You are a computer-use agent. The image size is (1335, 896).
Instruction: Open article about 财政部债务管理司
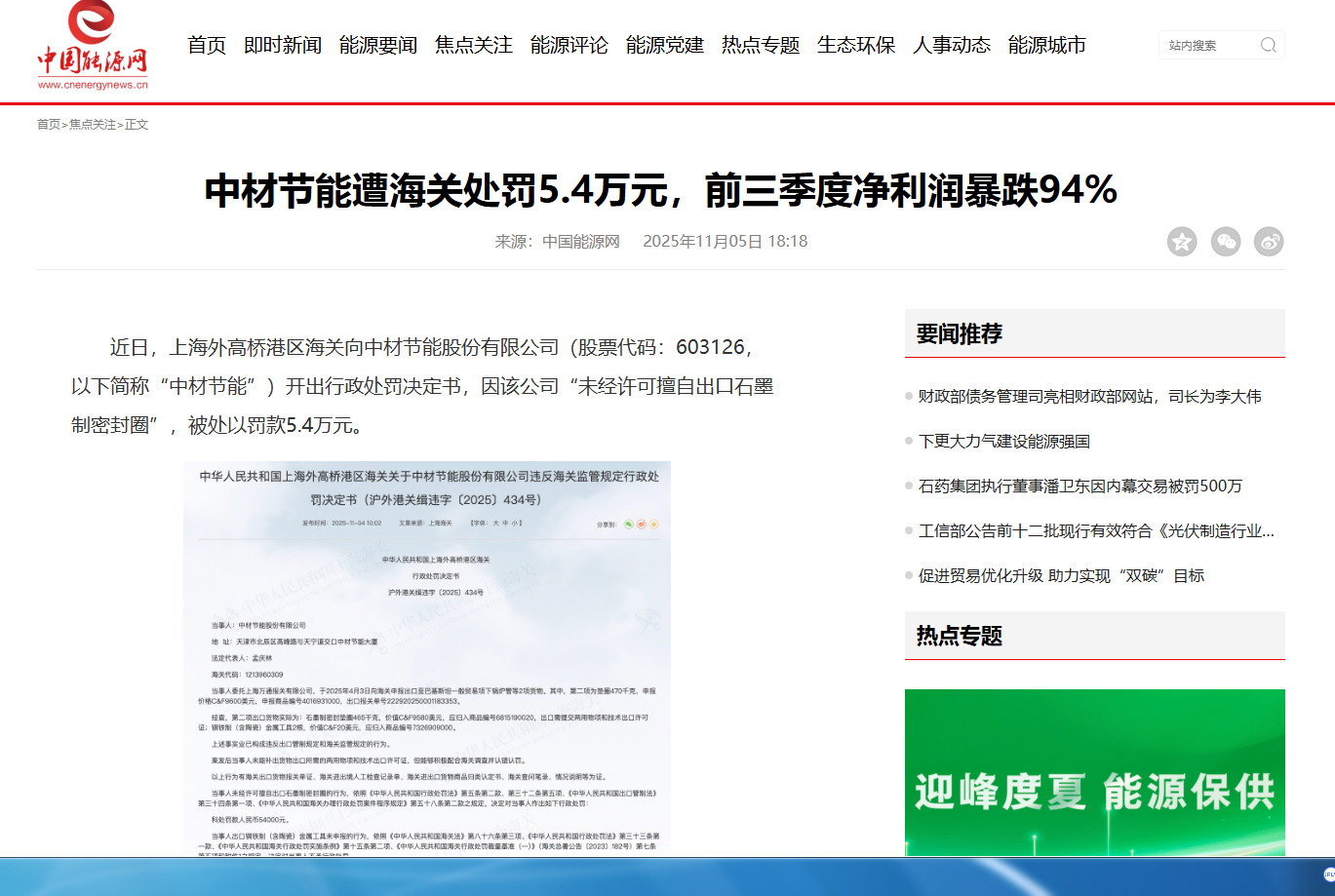(1090, 397)
